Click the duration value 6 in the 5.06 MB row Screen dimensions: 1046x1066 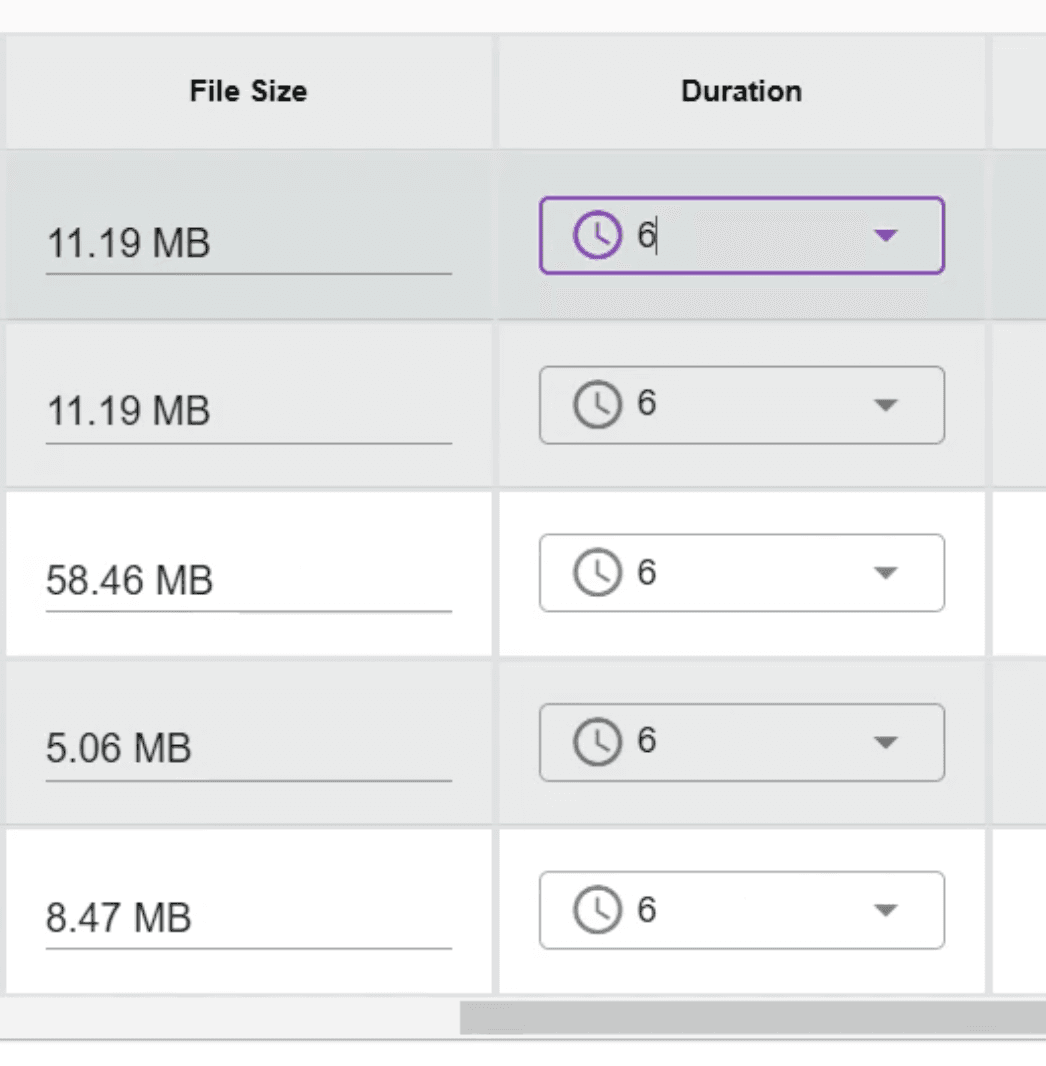click(646, 740)
